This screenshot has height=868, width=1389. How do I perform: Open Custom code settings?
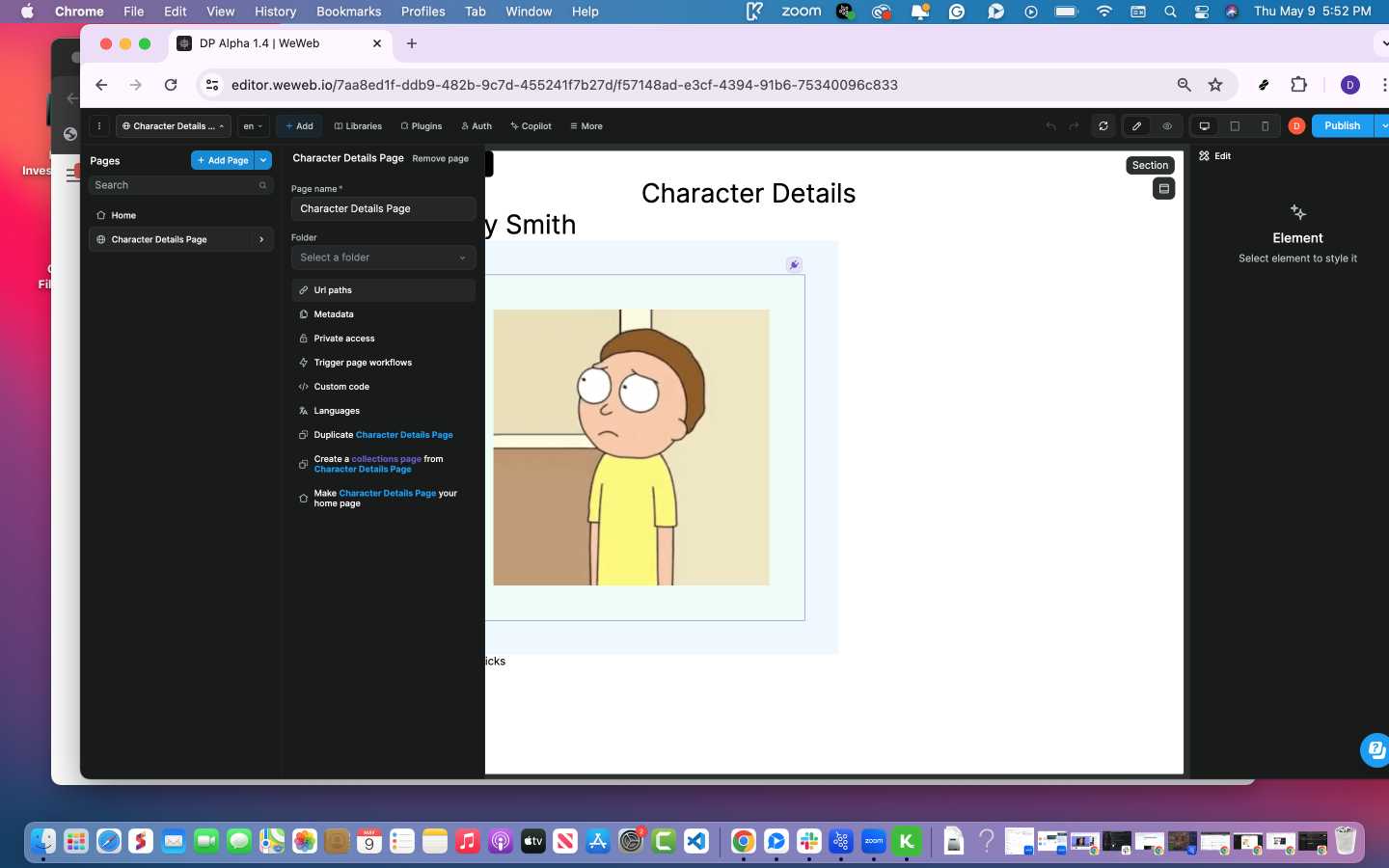pos(383,387)
